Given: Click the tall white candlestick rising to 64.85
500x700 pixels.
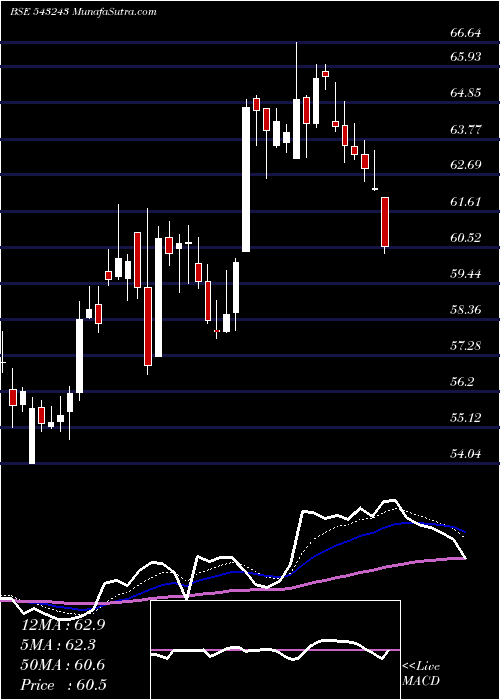Looking at the screenshot, I should pyautogui.click(x=246, y=179).
